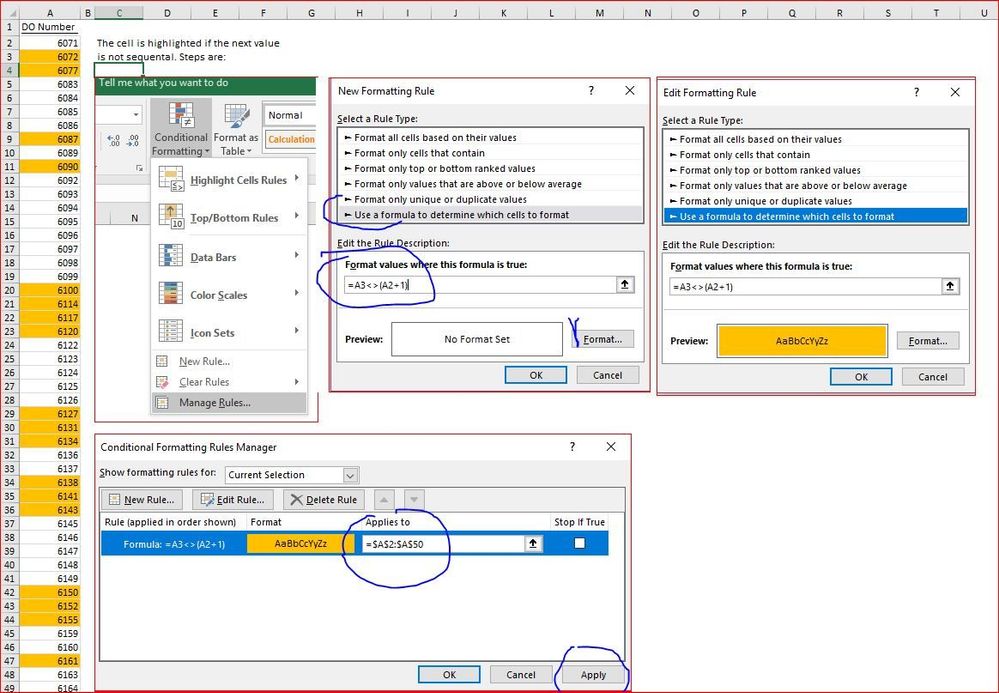The image size is (999, 693).
Task: Click Apply in Rules Manager
Action: coord(593,675)
